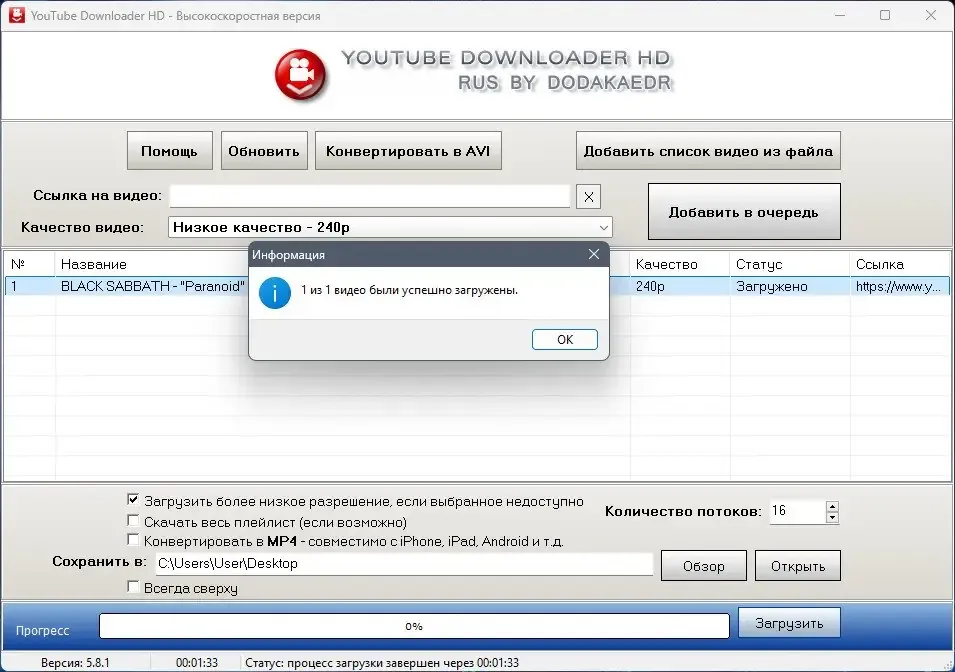Click the 'Статус' column header

click(759, 264)
